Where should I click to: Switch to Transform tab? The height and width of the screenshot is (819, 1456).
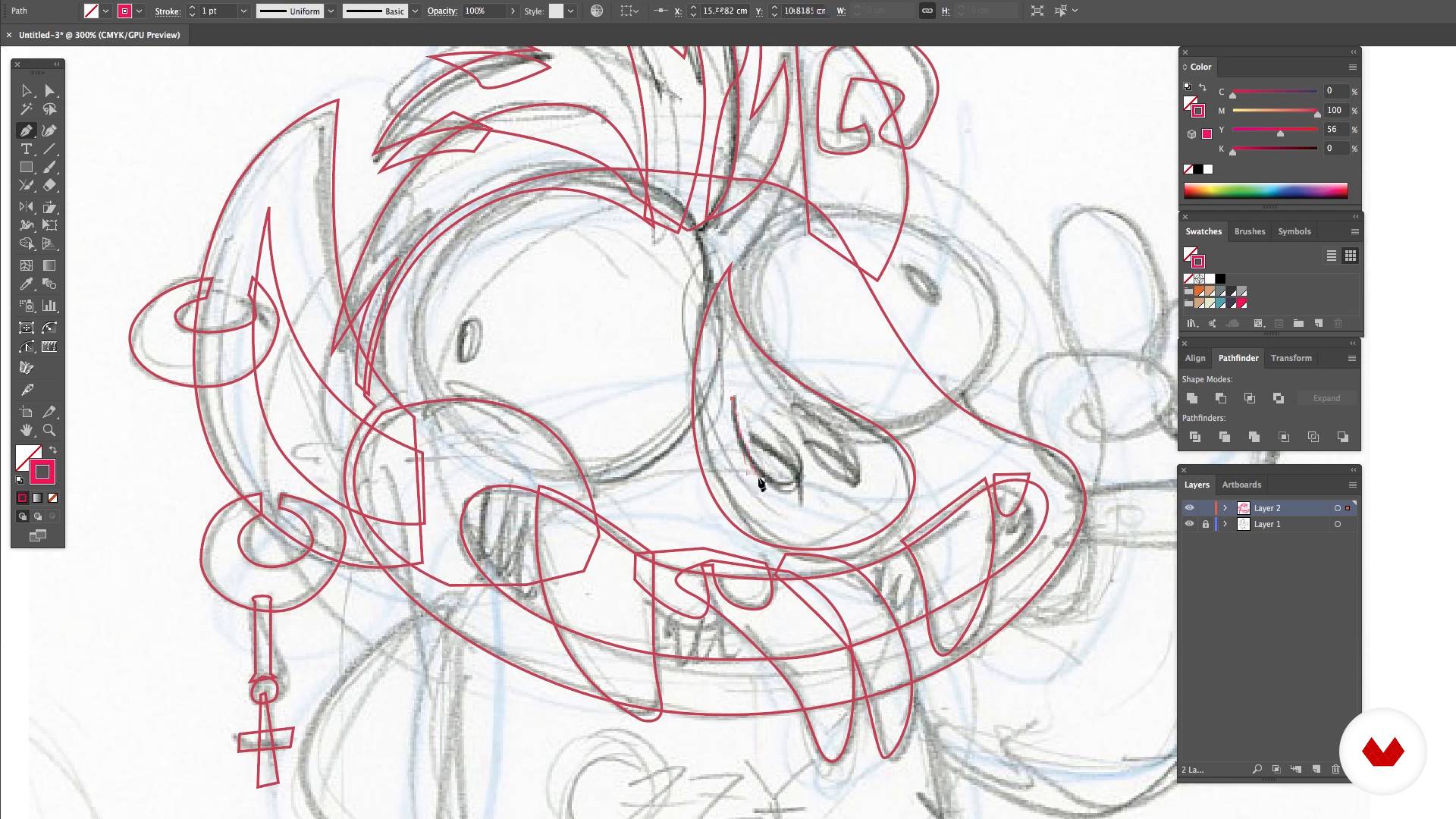coord(1291,358)
